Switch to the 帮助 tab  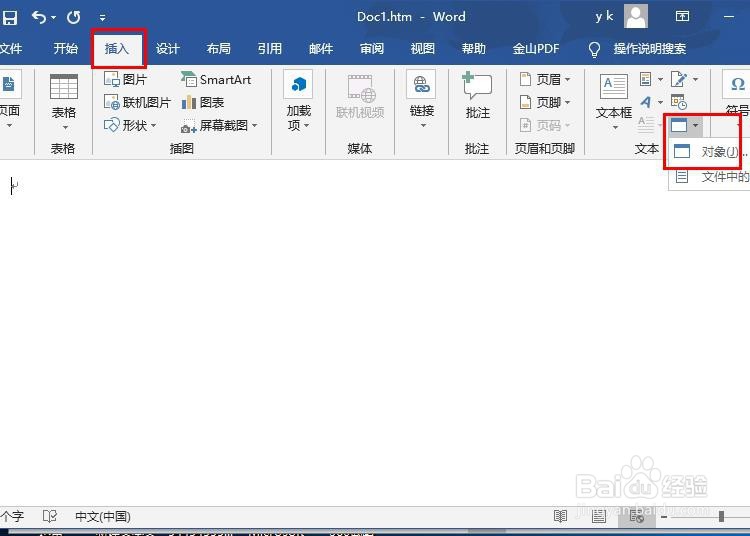(474, 48)
